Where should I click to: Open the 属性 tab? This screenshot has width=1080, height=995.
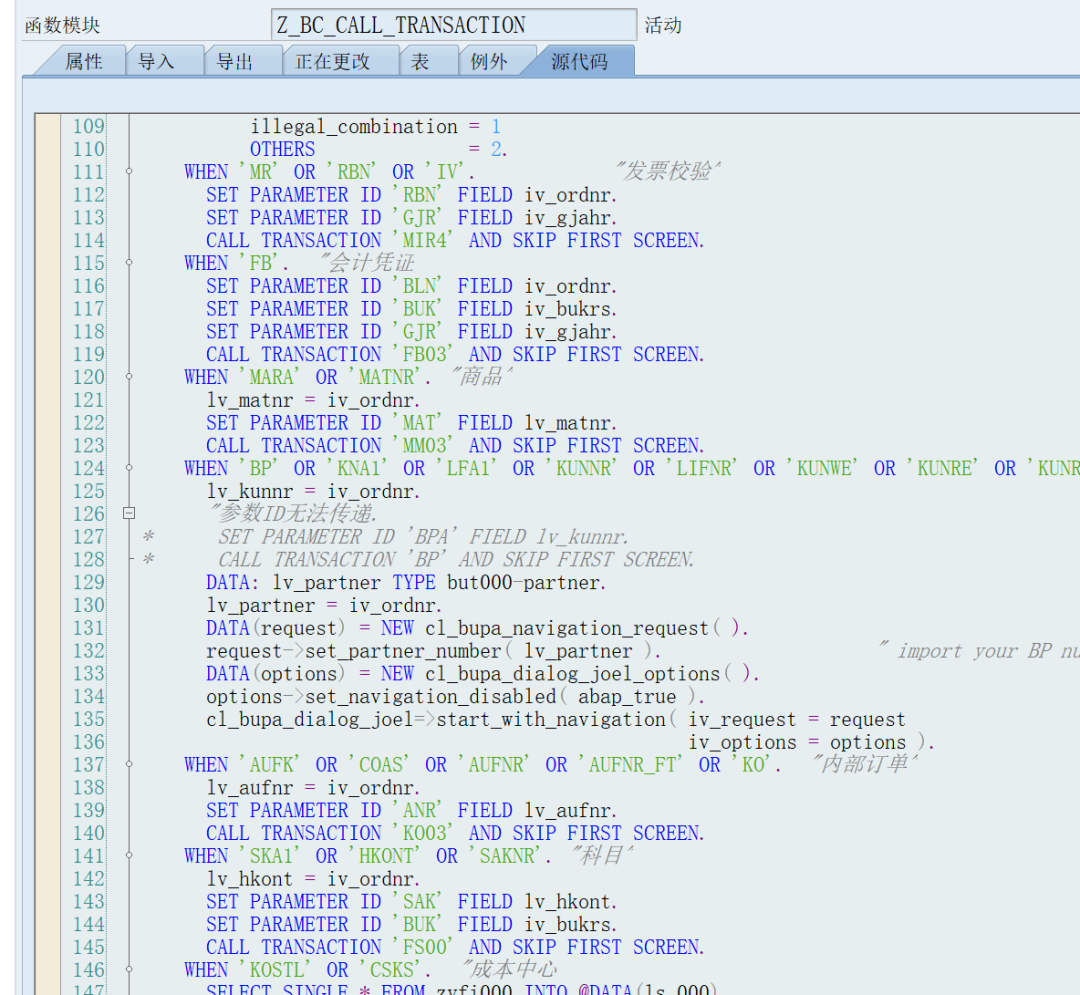click(83, 61)
